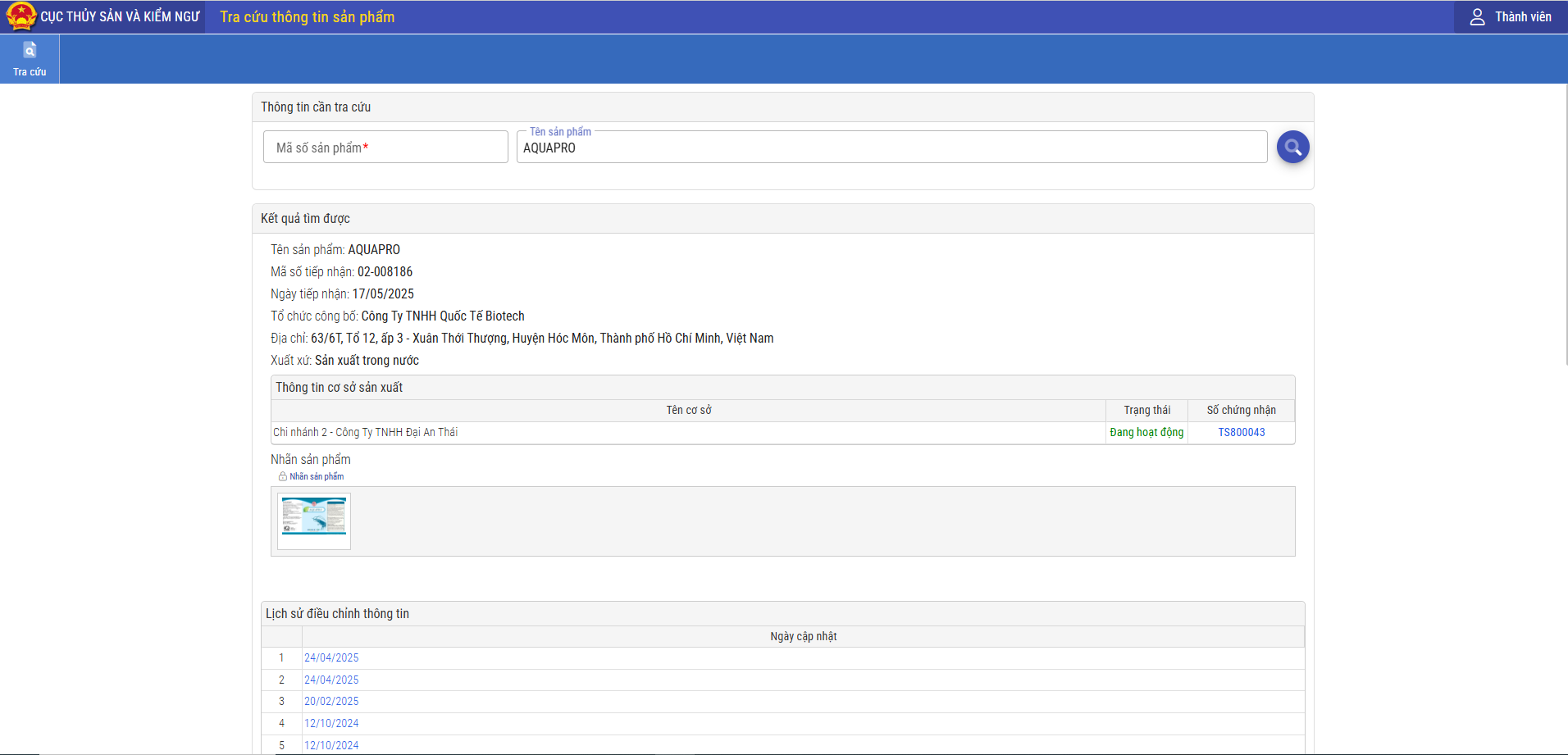The image size is (1568, 755).
Task: Click the Kết quả tìm được panel header
Action: tap(783, 219)
